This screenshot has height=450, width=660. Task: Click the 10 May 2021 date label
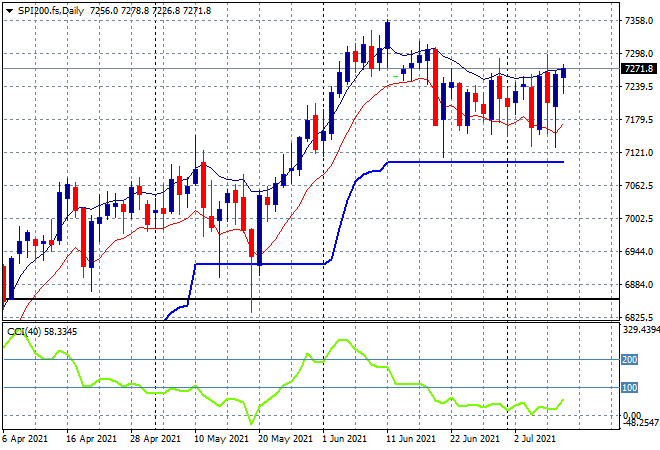point(221,439)
